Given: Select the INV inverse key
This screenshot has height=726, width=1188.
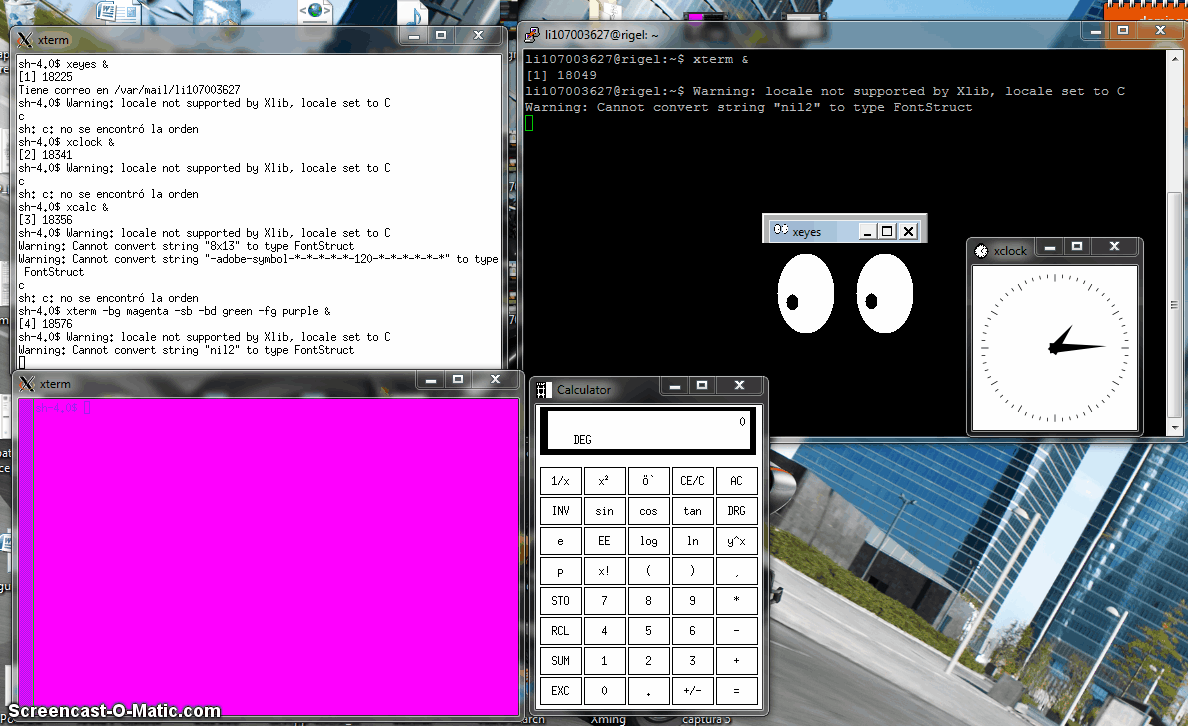Looking at the screenshot, I should pyautogui.click(x=561, y=511).
